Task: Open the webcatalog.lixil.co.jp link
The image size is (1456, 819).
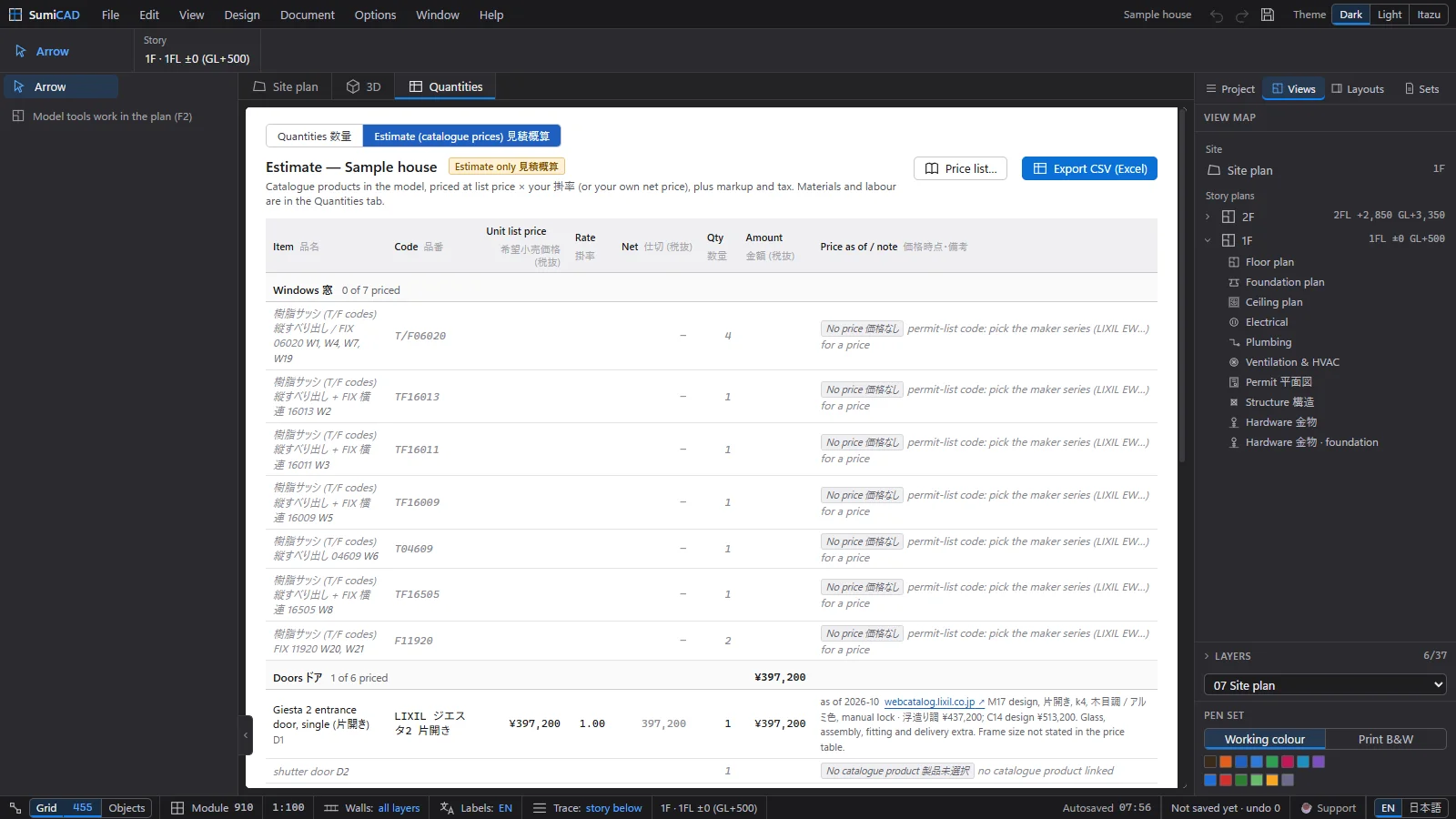Action: point(934,702)
